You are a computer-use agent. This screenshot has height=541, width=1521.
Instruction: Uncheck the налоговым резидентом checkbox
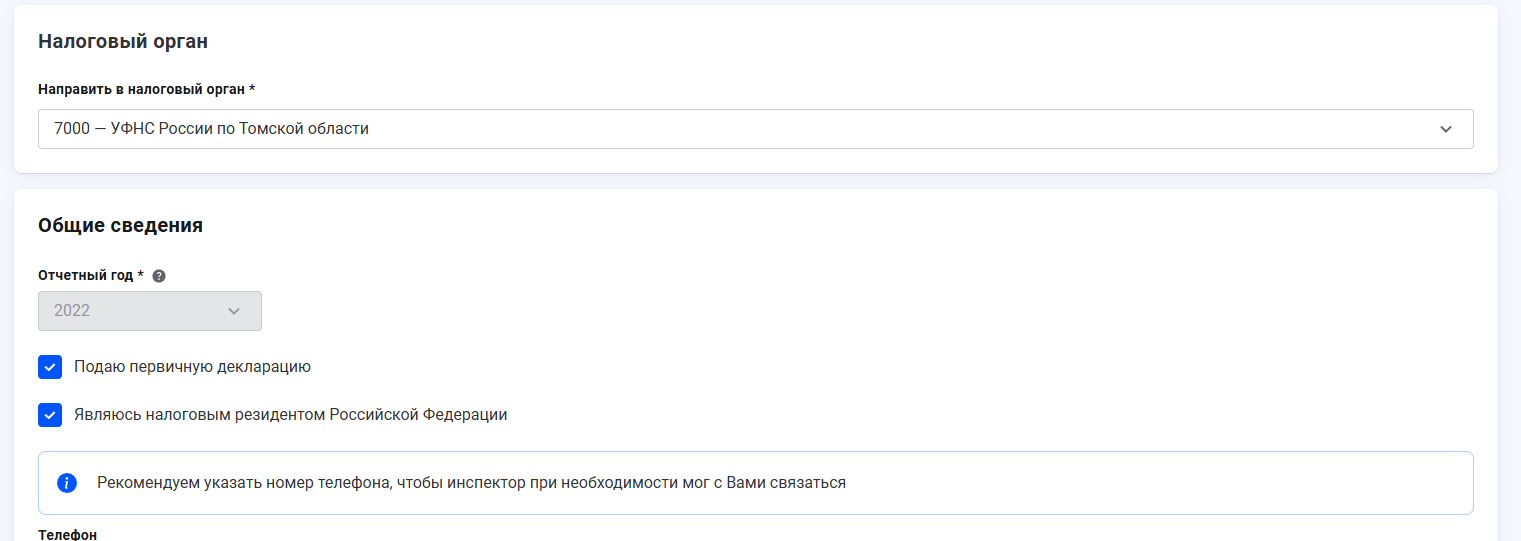pos(50,415)
